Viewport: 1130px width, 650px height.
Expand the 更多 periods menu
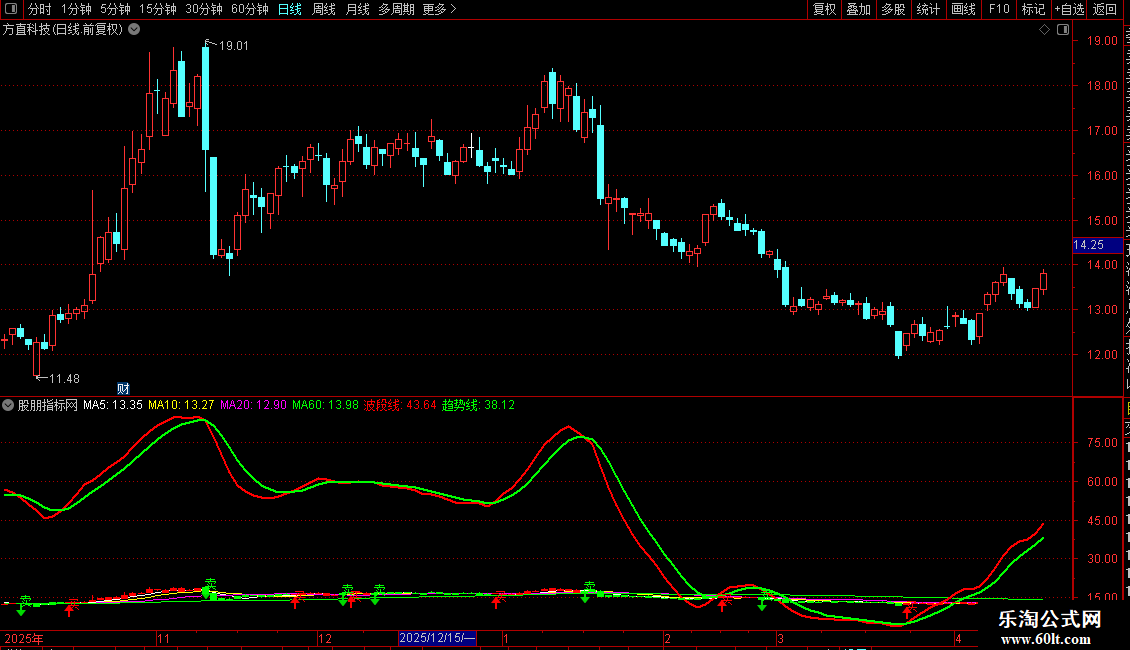point(439,9)
